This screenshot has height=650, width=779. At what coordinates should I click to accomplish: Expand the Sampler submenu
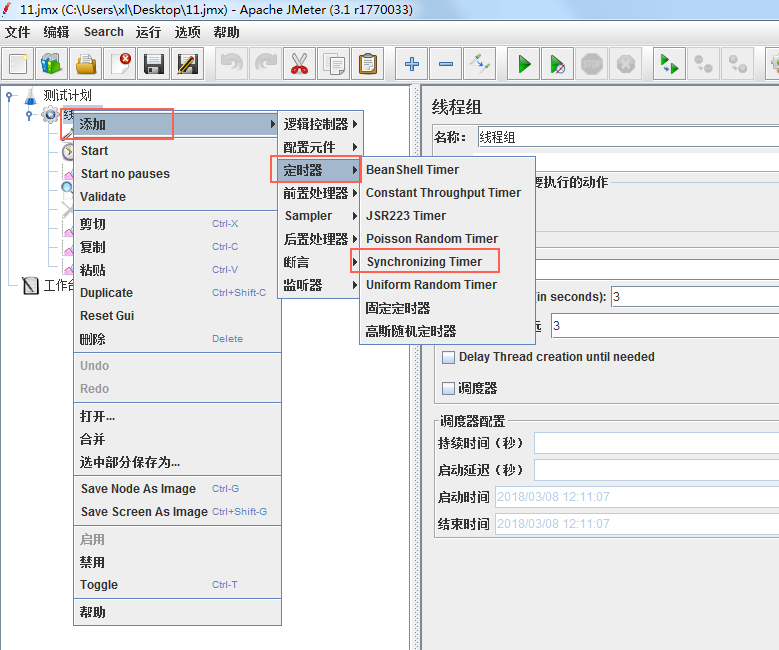click(x=320, y=216)
